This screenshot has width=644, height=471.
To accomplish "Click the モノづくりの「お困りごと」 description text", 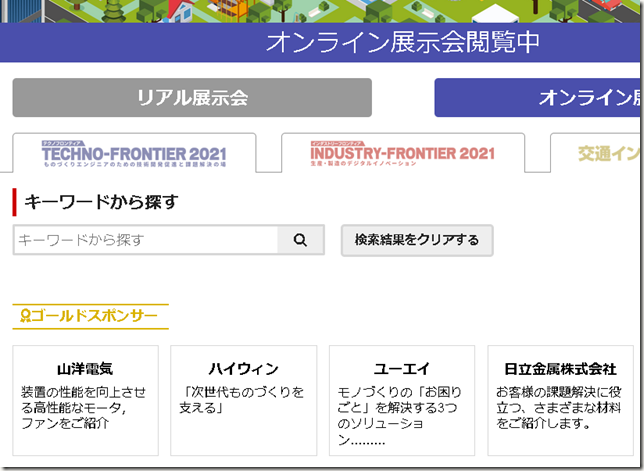I will pos(400,416).
